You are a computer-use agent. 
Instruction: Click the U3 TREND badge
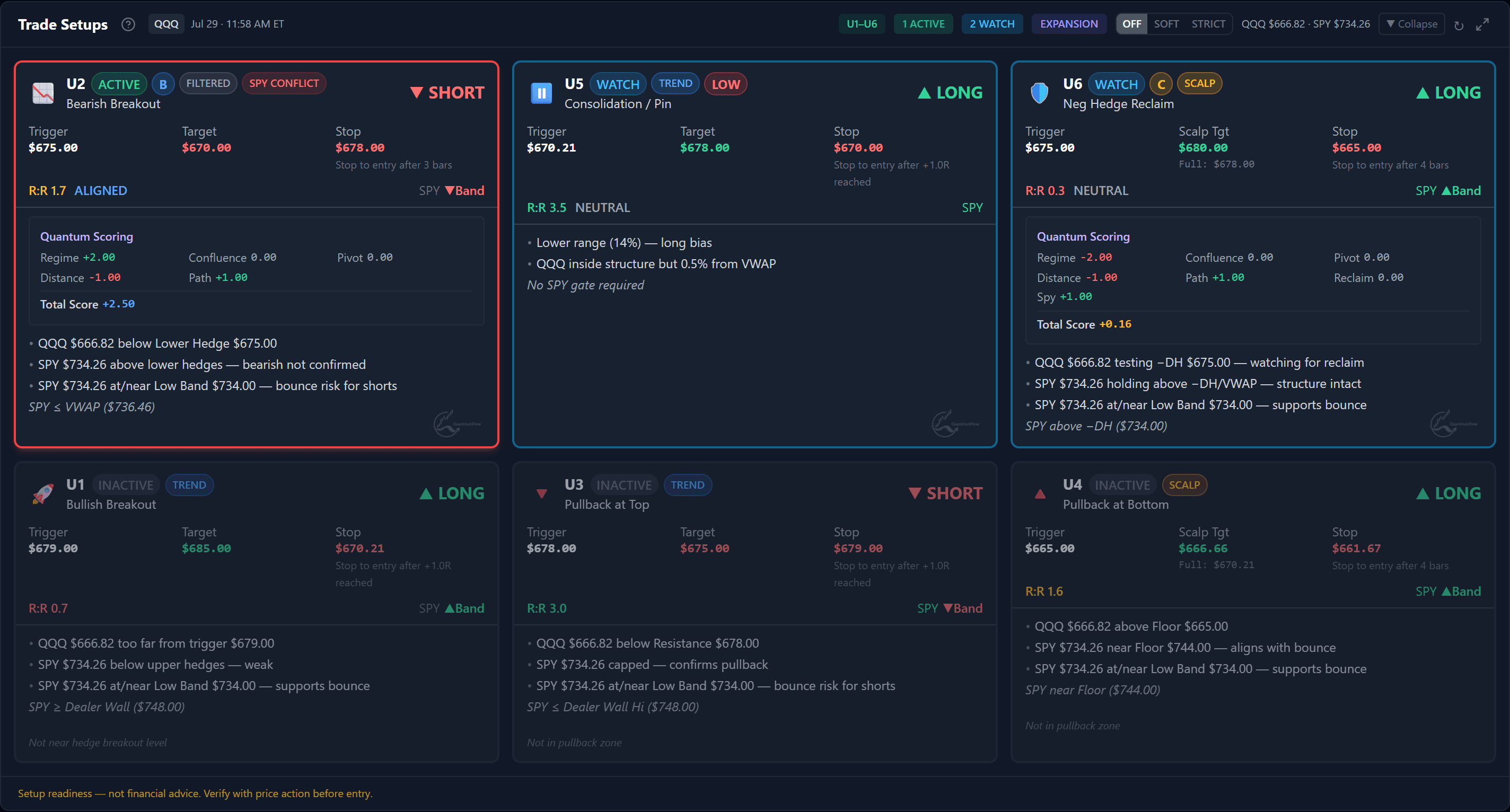[688, 485]
